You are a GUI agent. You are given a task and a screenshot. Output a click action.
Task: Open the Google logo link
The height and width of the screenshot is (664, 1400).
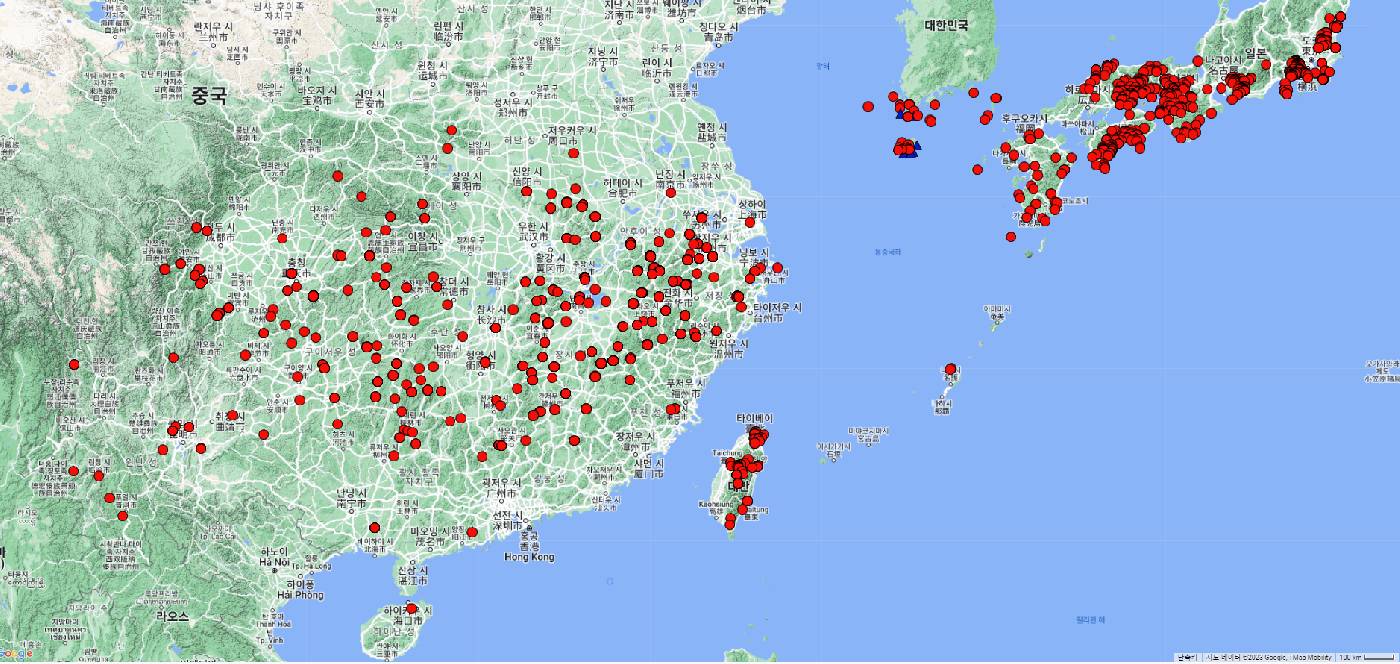click(x=17, y=654)
